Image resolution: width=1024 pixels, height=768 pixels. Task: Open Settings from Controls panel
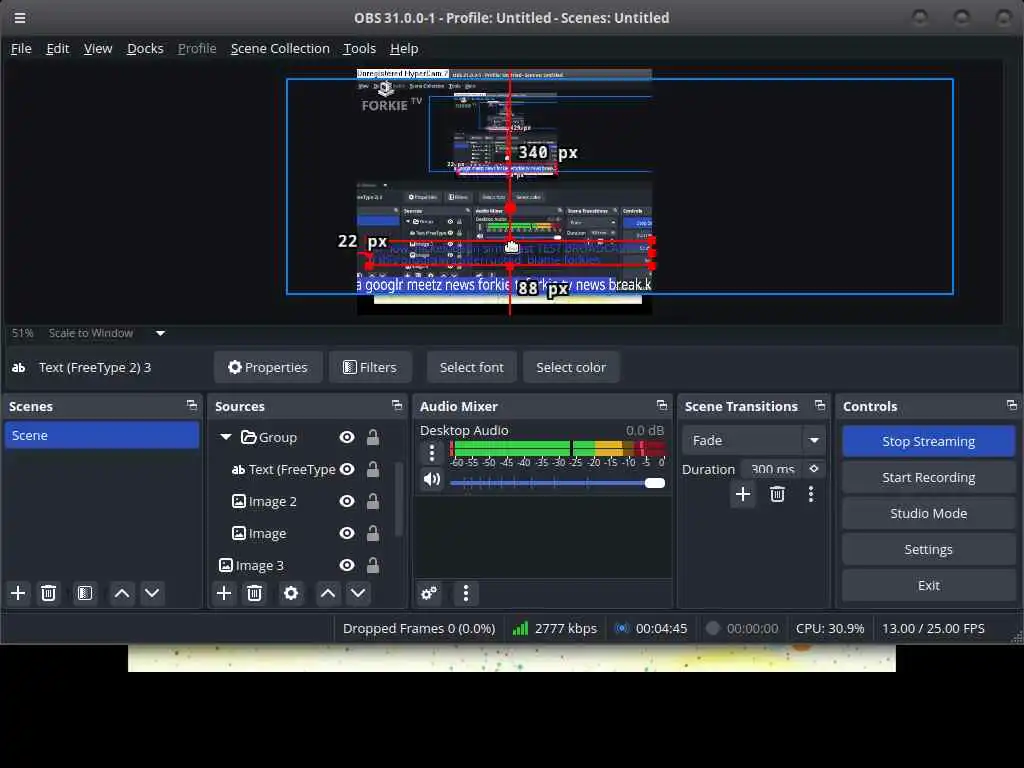[x=928, y=549]
